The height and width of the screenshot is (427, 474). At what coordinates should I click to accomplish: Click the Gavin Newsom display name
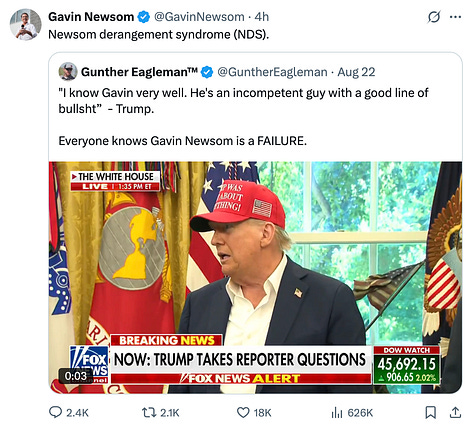[x=91, y=17]
